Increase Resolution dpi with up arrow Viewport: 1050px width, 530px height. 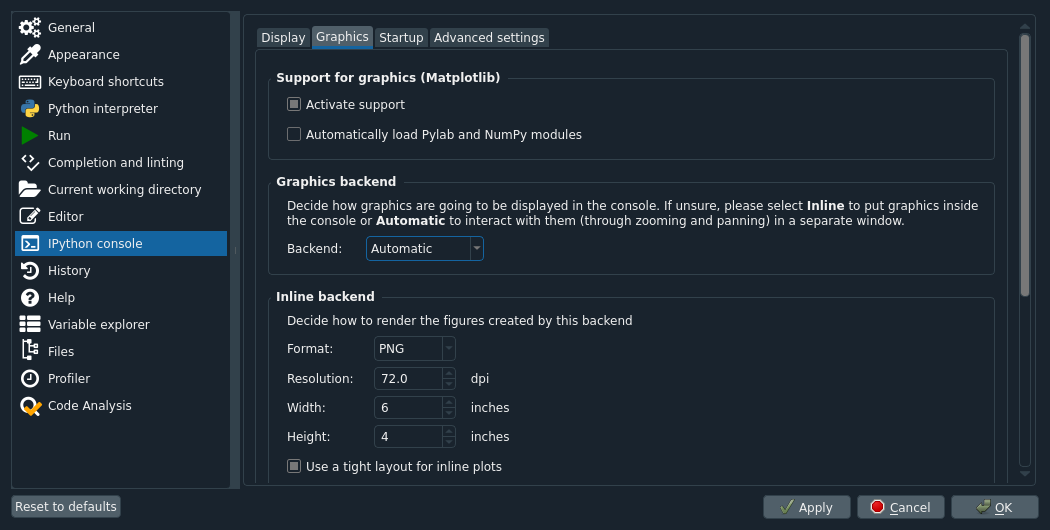(x=449, y=373)
